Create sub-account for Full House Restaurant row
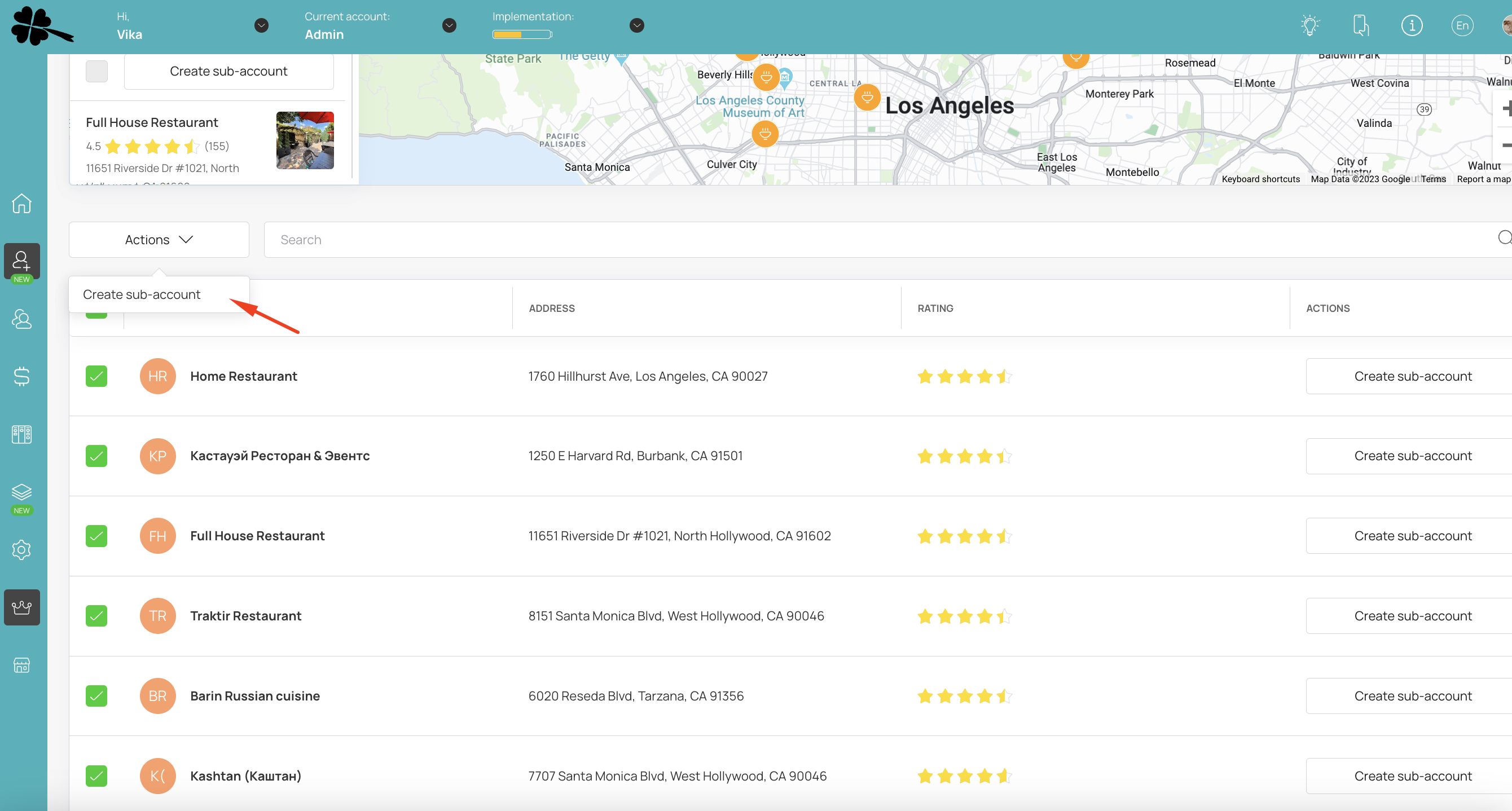 click(x=1412, y=536)
